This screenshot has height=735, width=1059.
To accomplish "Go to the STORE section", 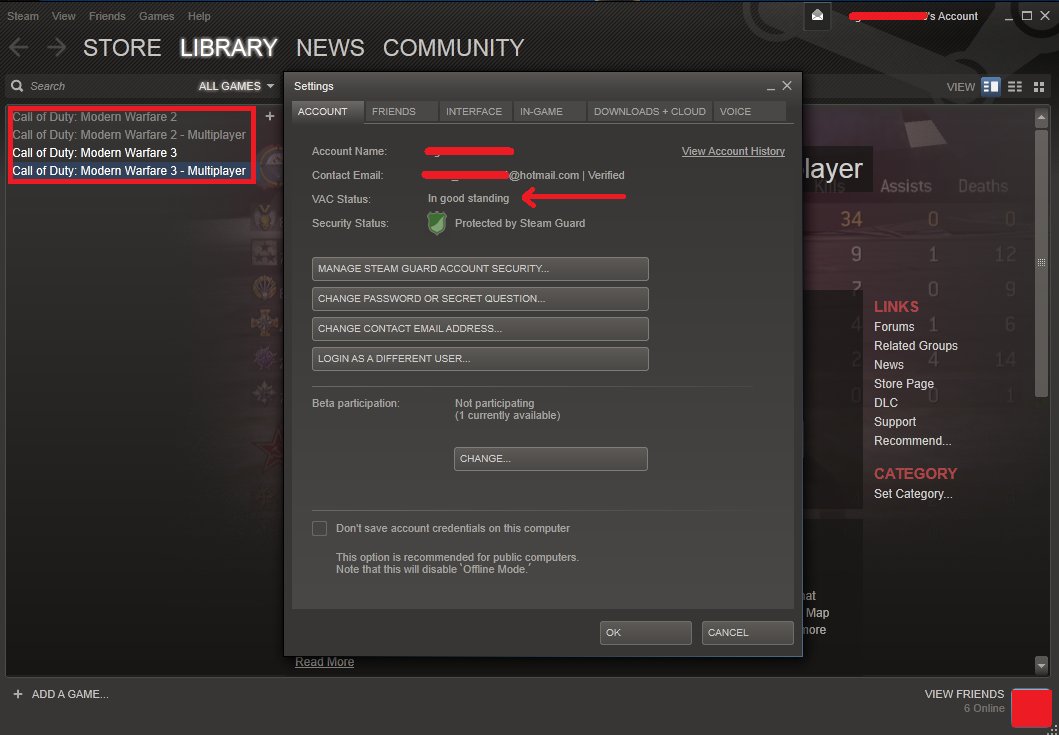I will [x=122, y=47].
